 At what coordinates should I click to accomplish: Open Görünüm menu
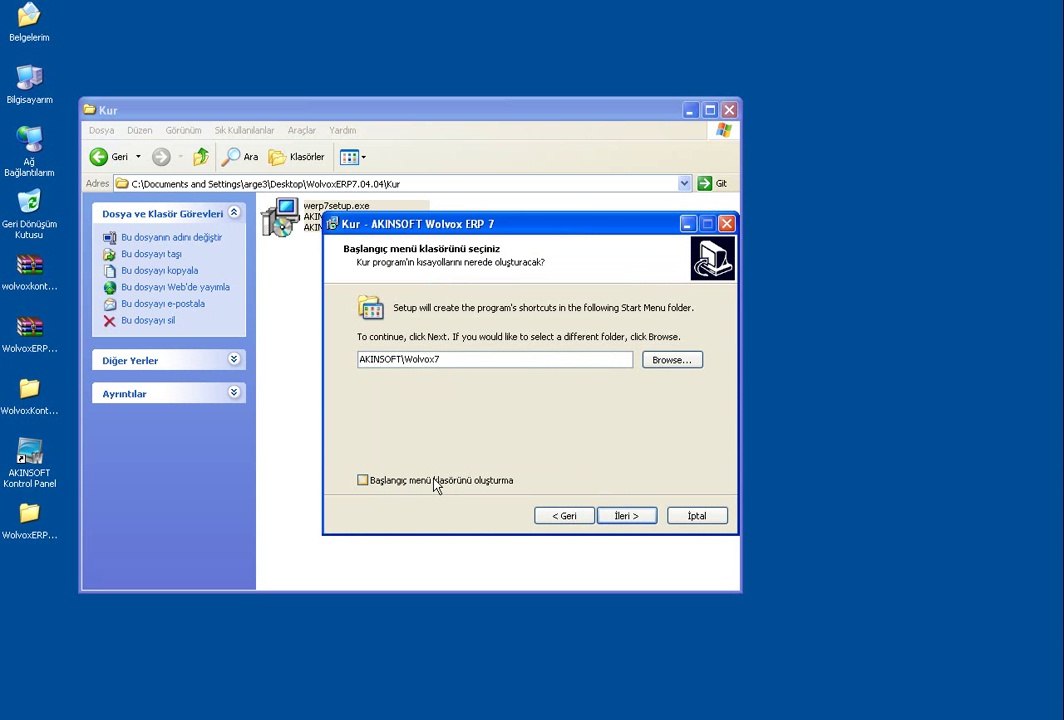(x=183, y=130)
